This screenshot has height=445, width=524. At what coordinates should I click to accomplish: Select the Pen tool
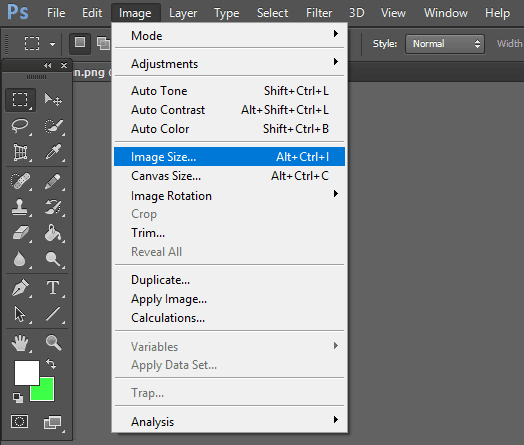[x=20, y=288]
